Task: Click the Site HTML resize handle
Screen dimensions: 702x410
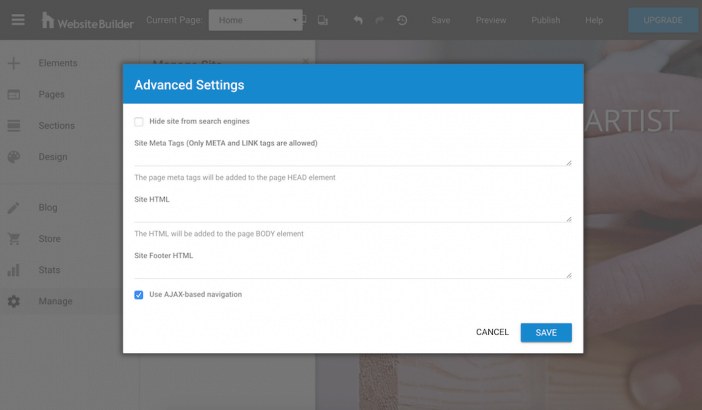Action: tap(569, 219)
